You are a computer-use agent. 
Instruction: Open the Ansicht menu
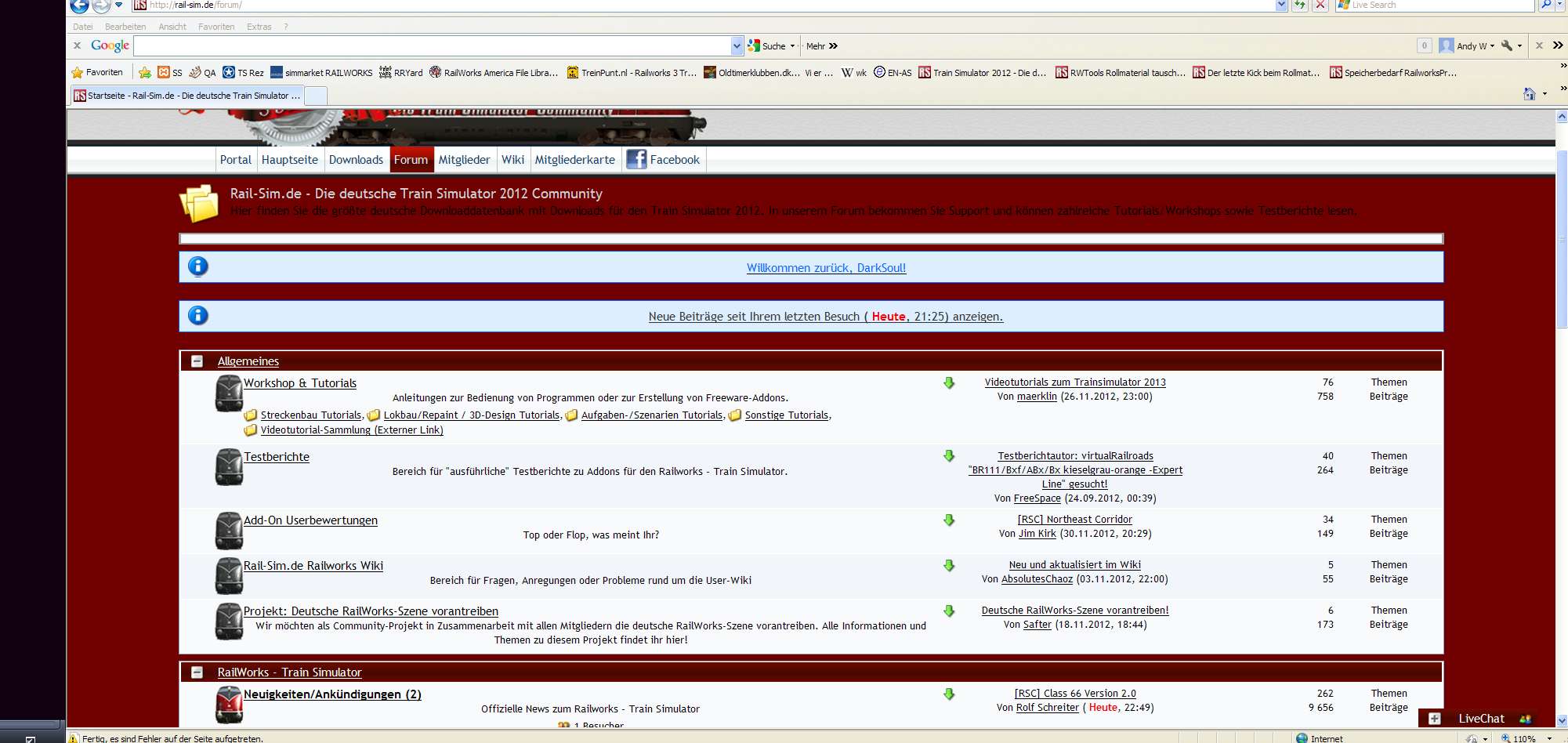(172, 27)
